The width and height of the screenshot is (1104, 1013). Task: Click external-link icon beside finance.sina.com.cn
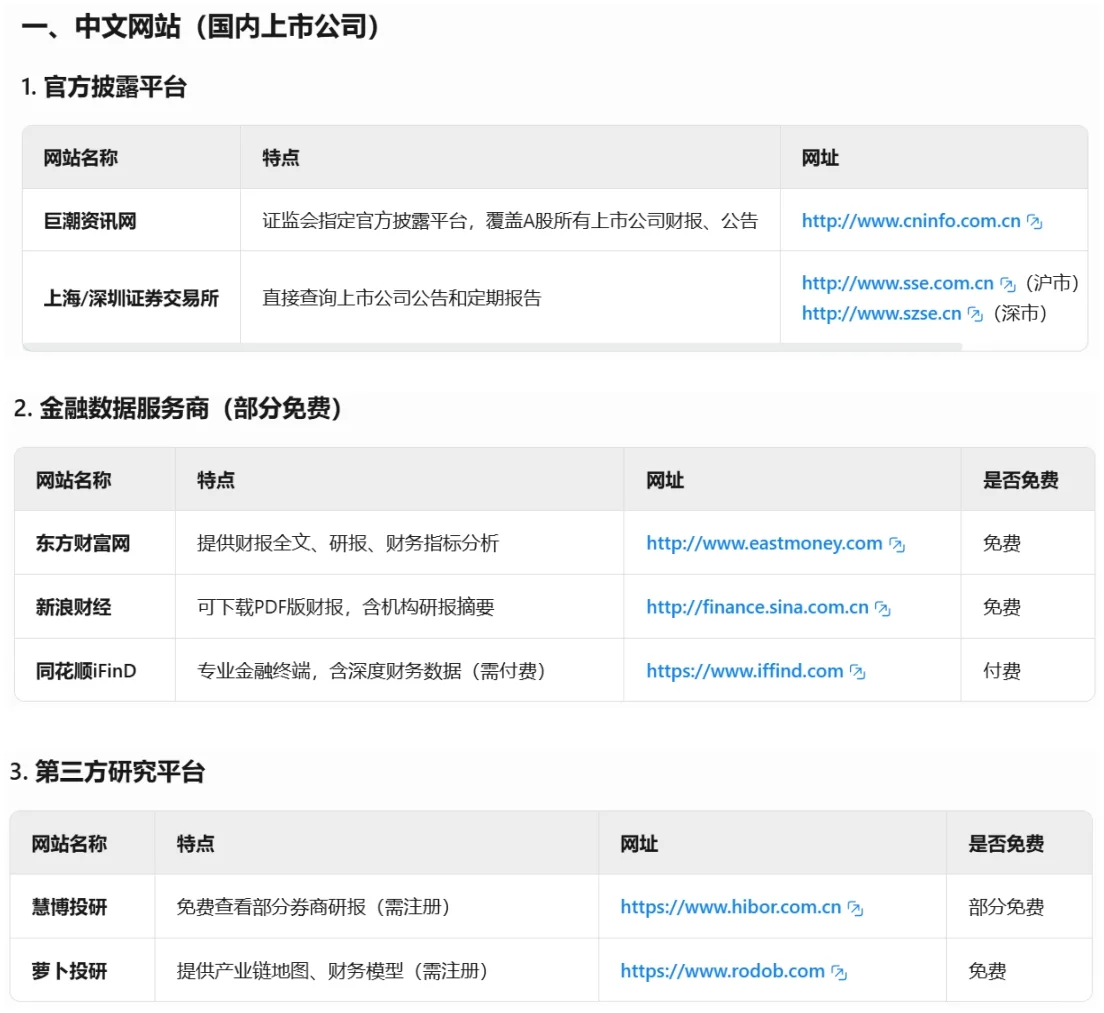(882, 608)
